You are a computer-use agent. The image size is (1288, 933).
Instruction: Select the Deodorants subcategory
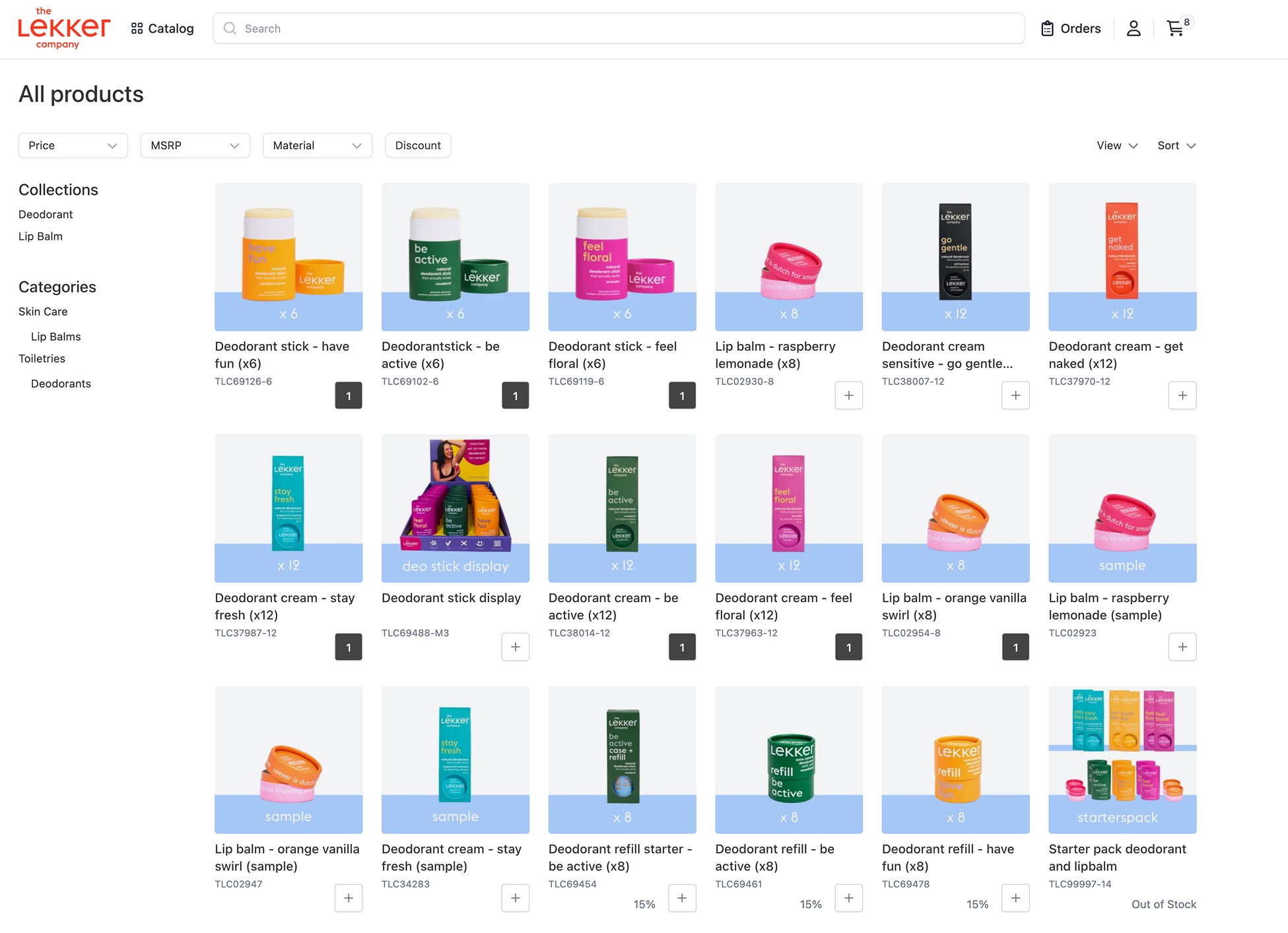61,384
